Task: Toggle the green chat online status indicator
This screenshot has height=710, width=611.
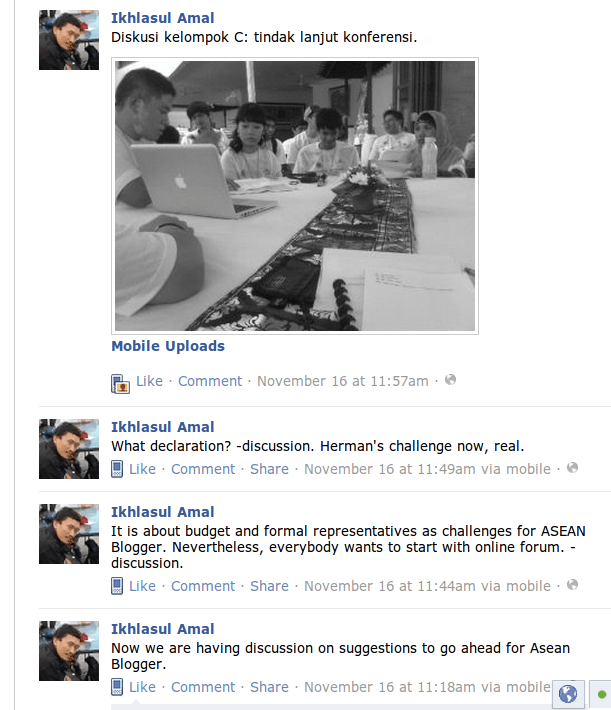Action: [x=601, y=694]
